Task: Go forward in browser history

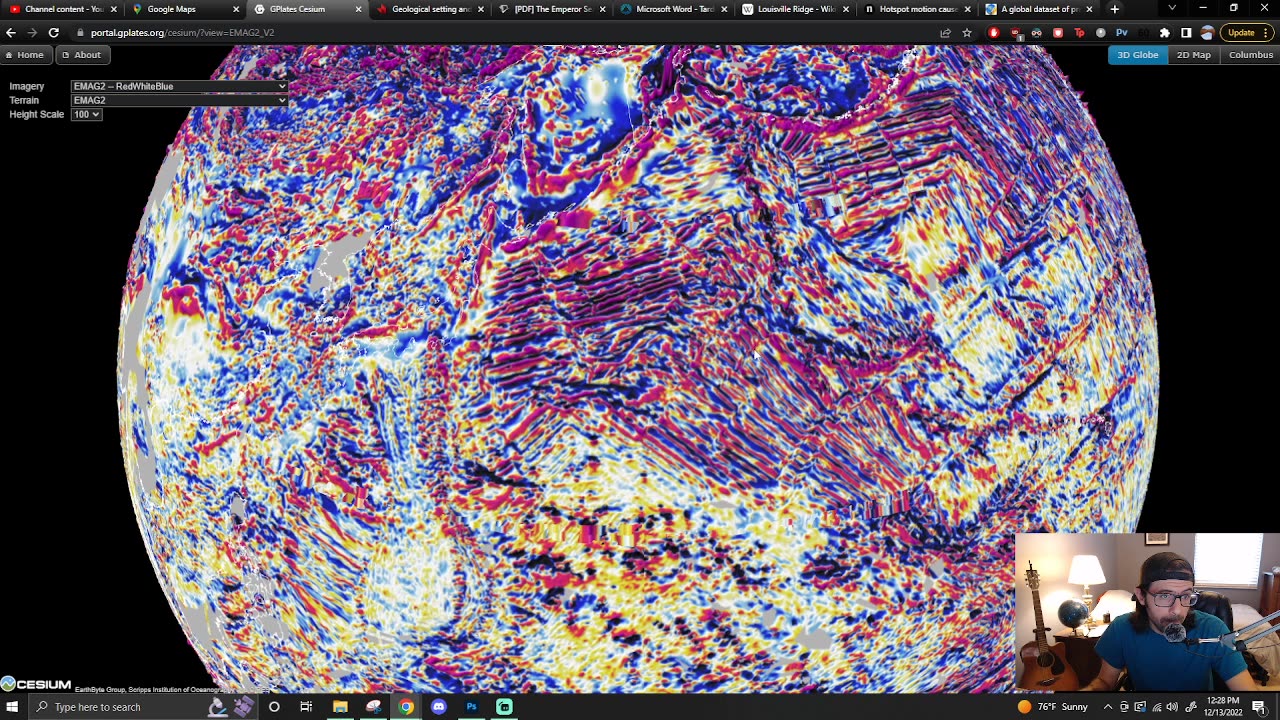Action: (32, 32)
